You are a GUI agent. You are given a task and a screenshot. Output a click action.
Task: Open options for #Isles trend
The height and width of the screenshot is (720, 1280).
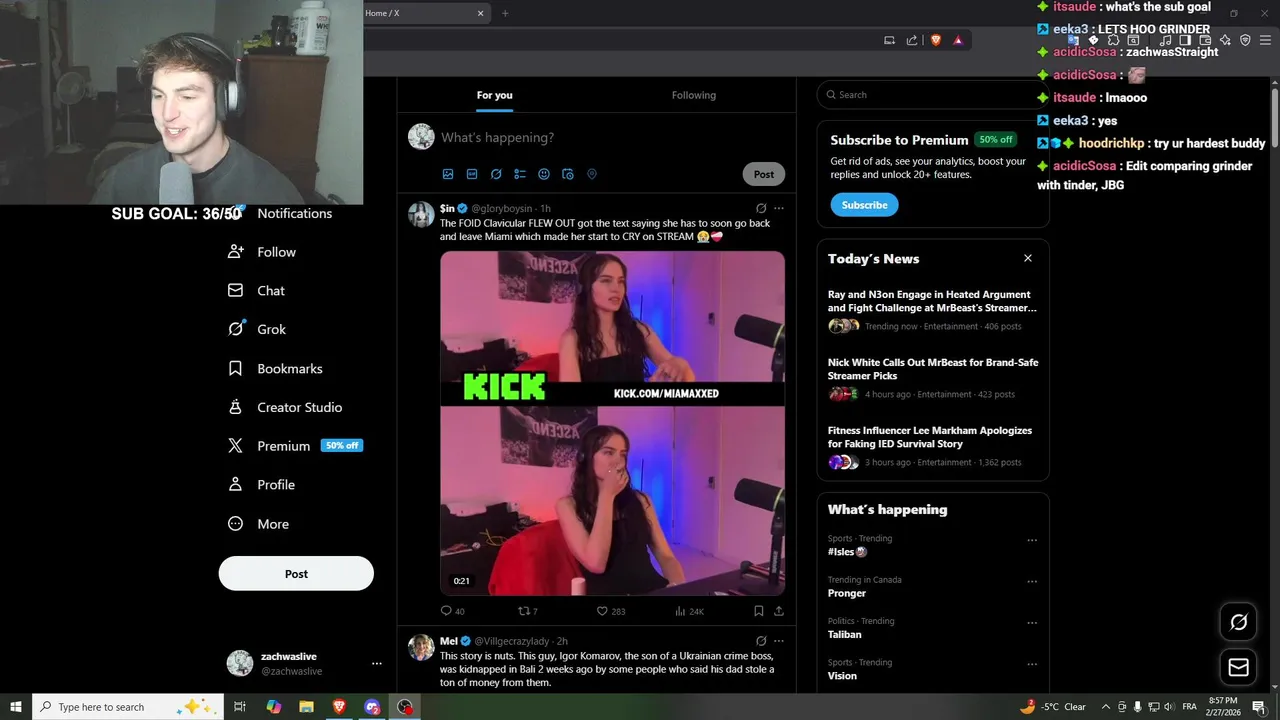click(1032, 540)
